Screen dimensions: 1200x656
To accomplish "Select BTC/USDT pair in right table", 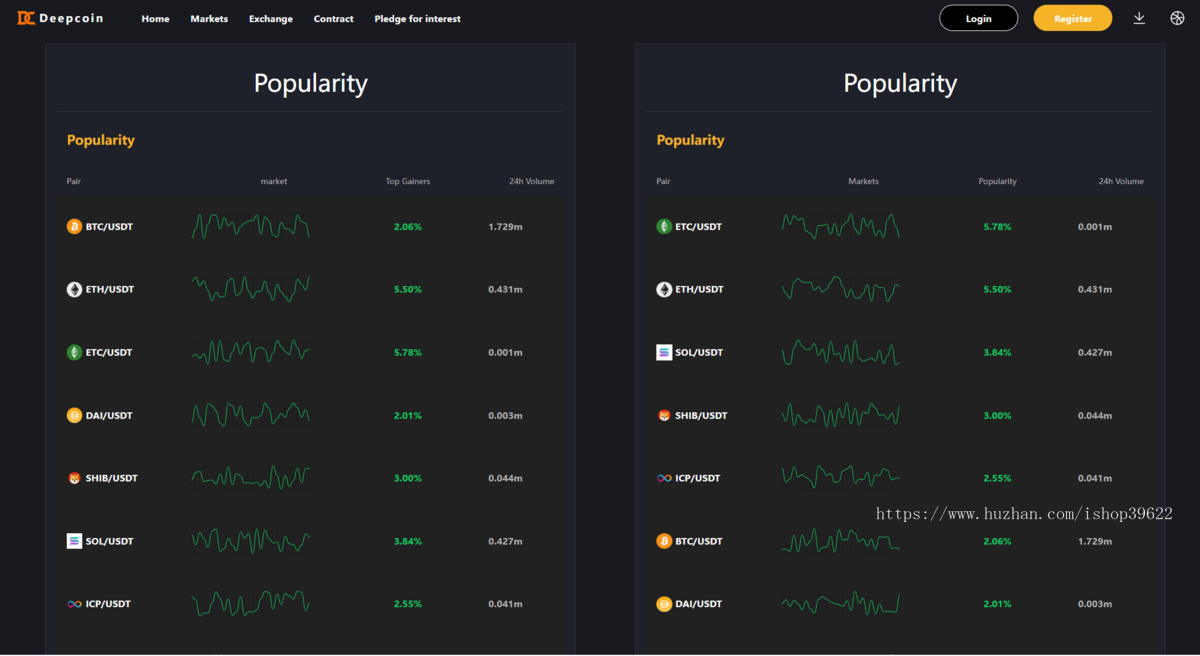I will (x=699, y=542).
